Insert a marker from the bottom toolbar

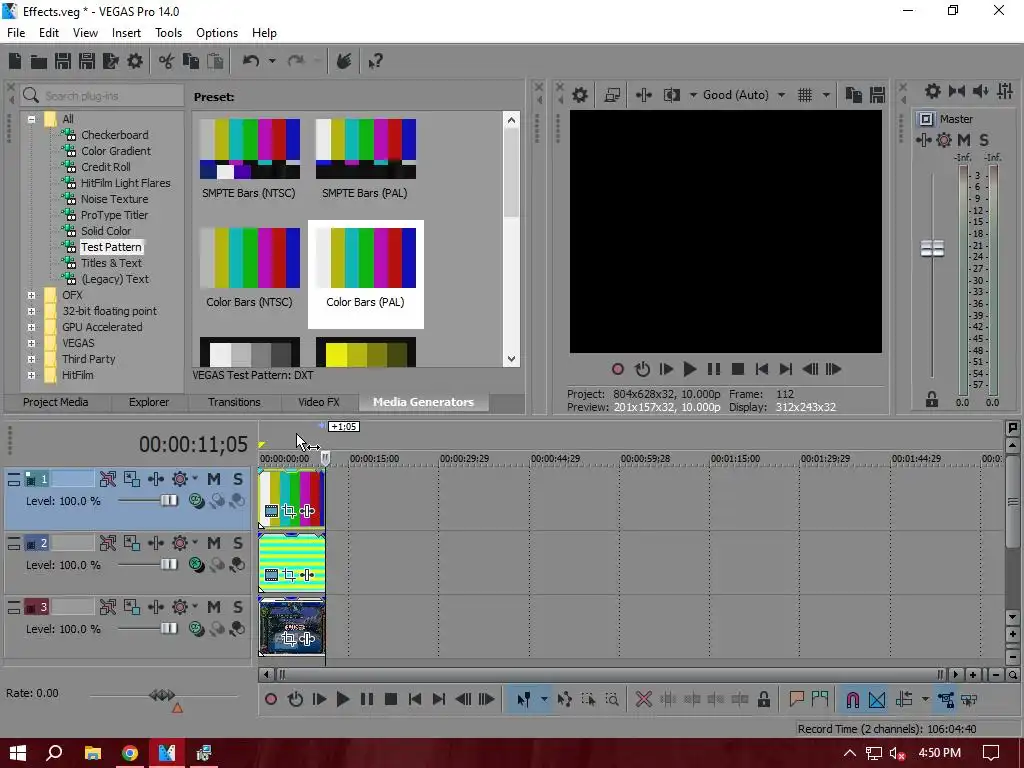[x=796, y=699]
